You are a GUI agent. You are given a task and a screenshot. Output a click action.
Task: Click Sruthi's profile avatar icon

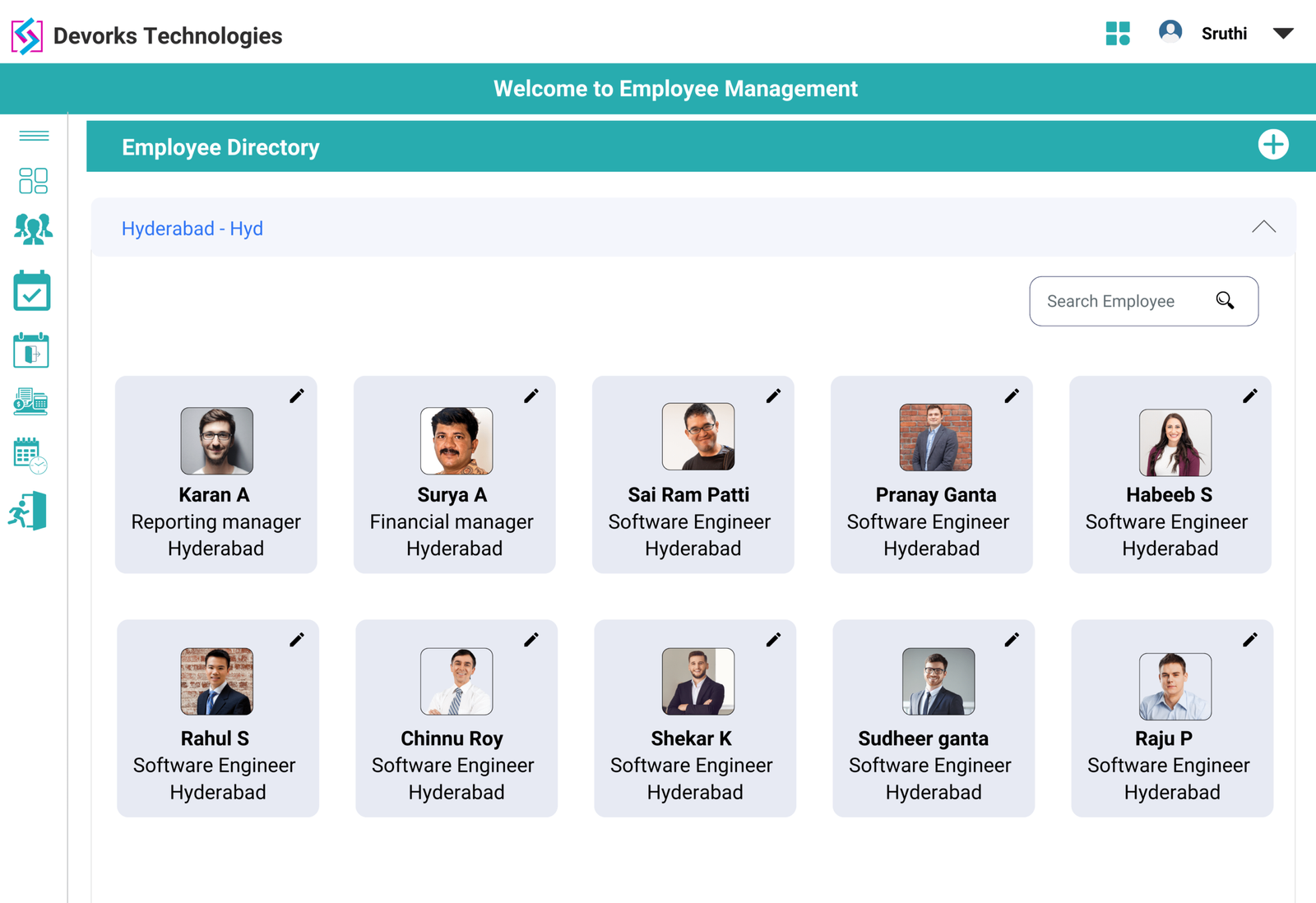(1170, 32)
